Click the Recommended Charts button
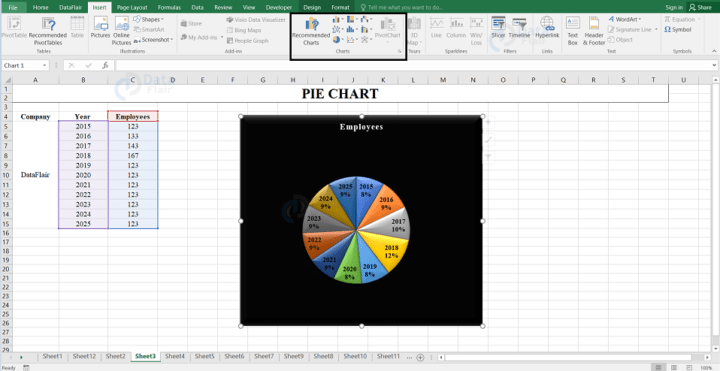 pyautogui.click(x=311, y=31)
